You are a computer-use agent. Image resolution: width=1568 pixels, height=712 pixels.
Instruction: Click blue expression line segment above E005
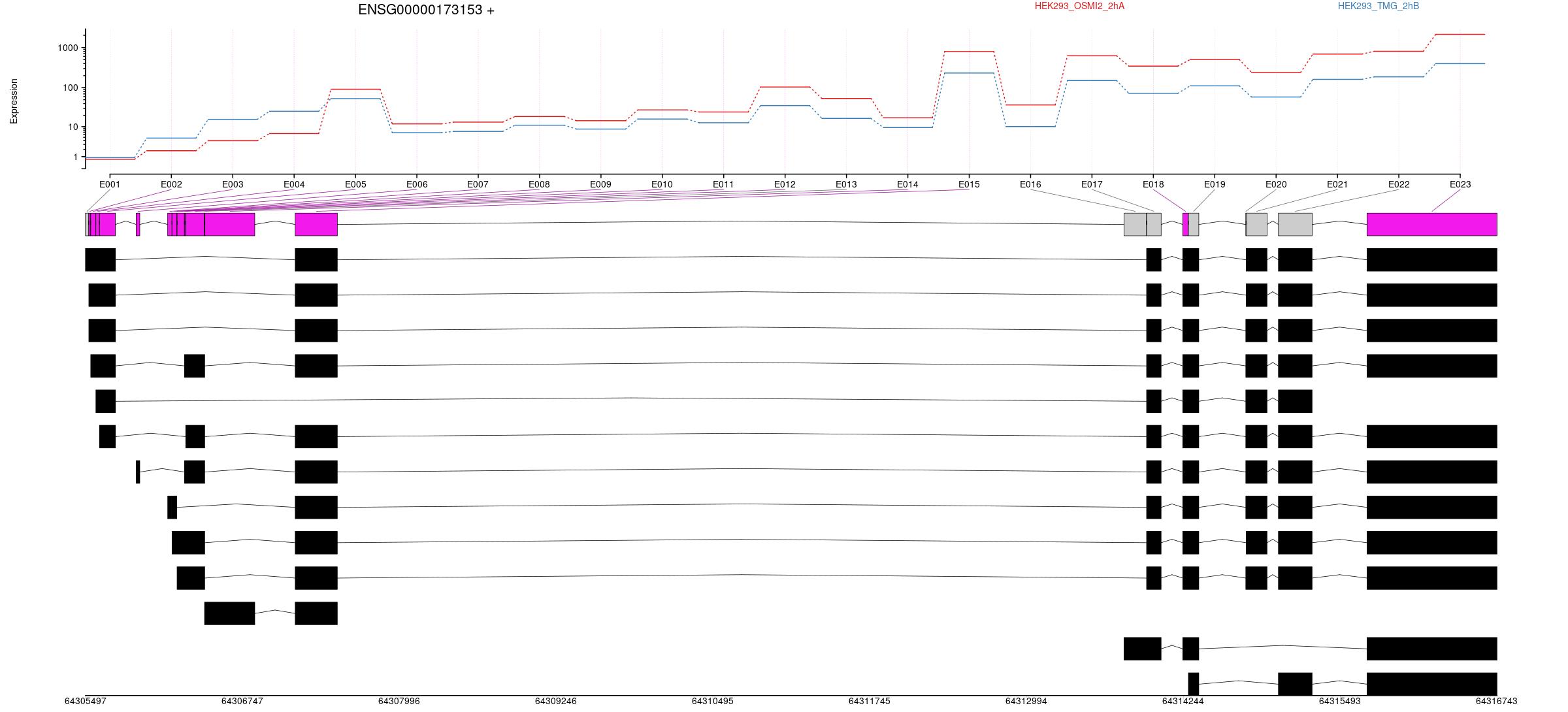pos(355,99)
